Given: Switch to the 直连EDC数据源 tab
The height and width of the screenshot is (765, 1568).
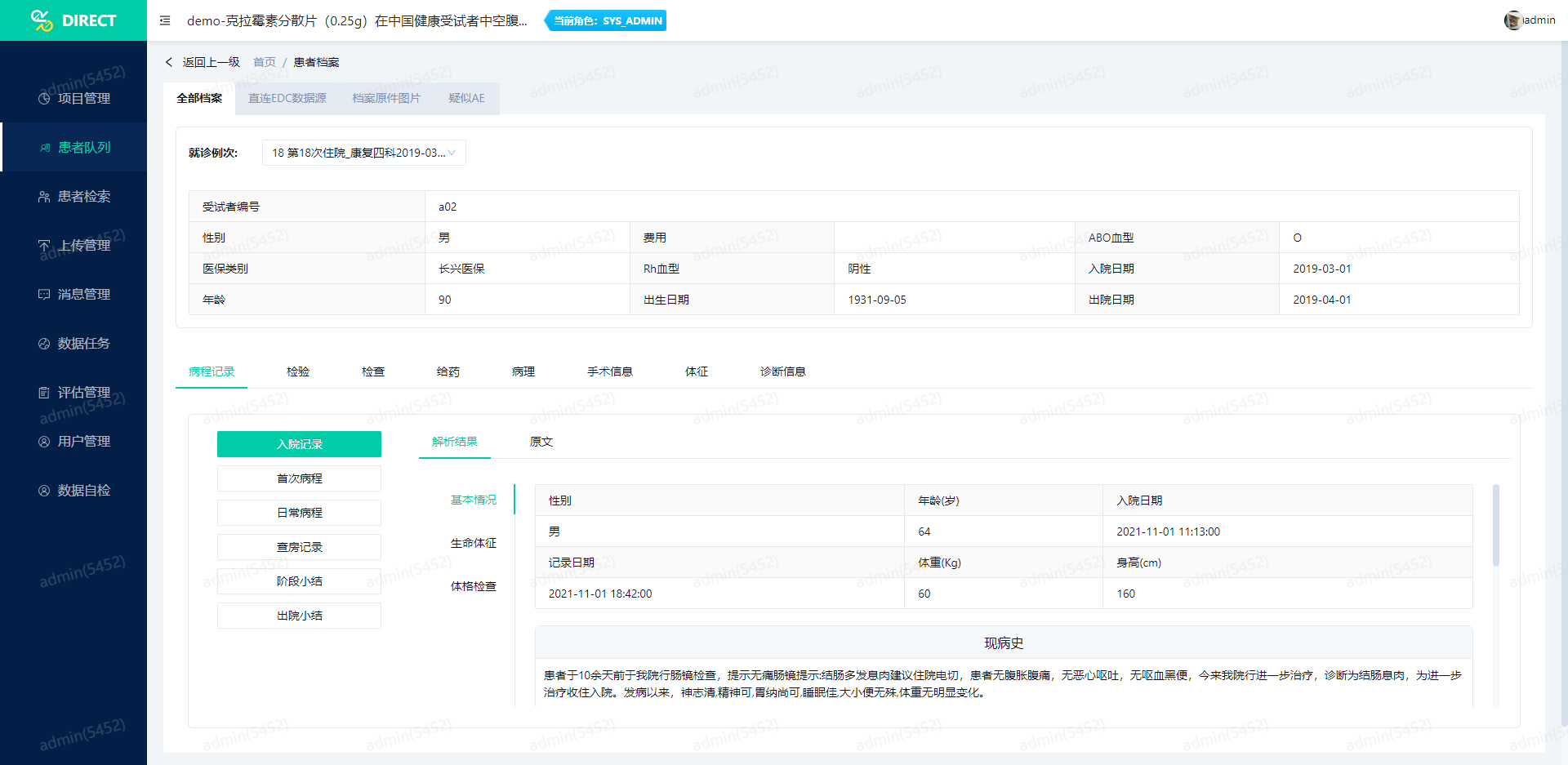Looking at the screenshot, I should (287, 98).
